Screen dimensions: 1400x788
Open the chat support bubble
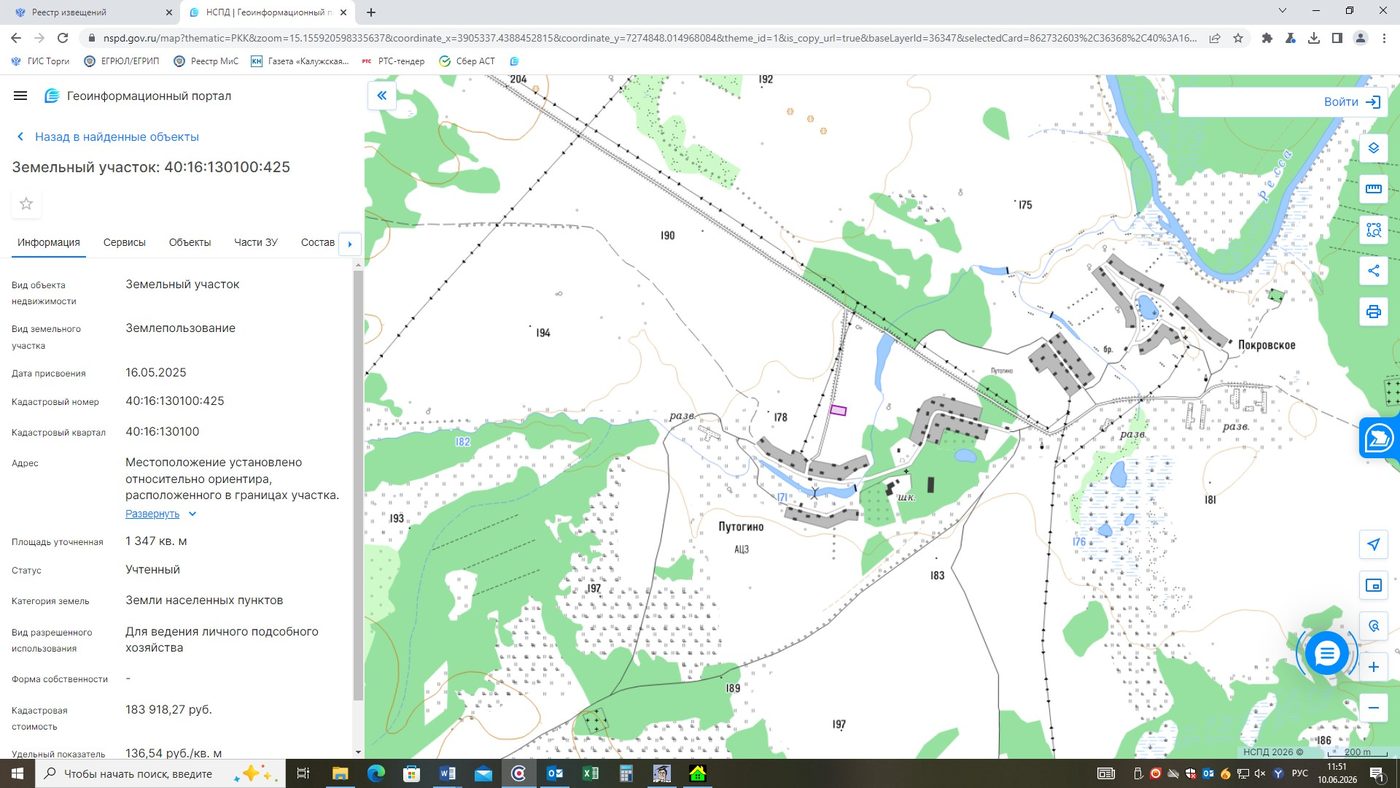coord(1327,654)
